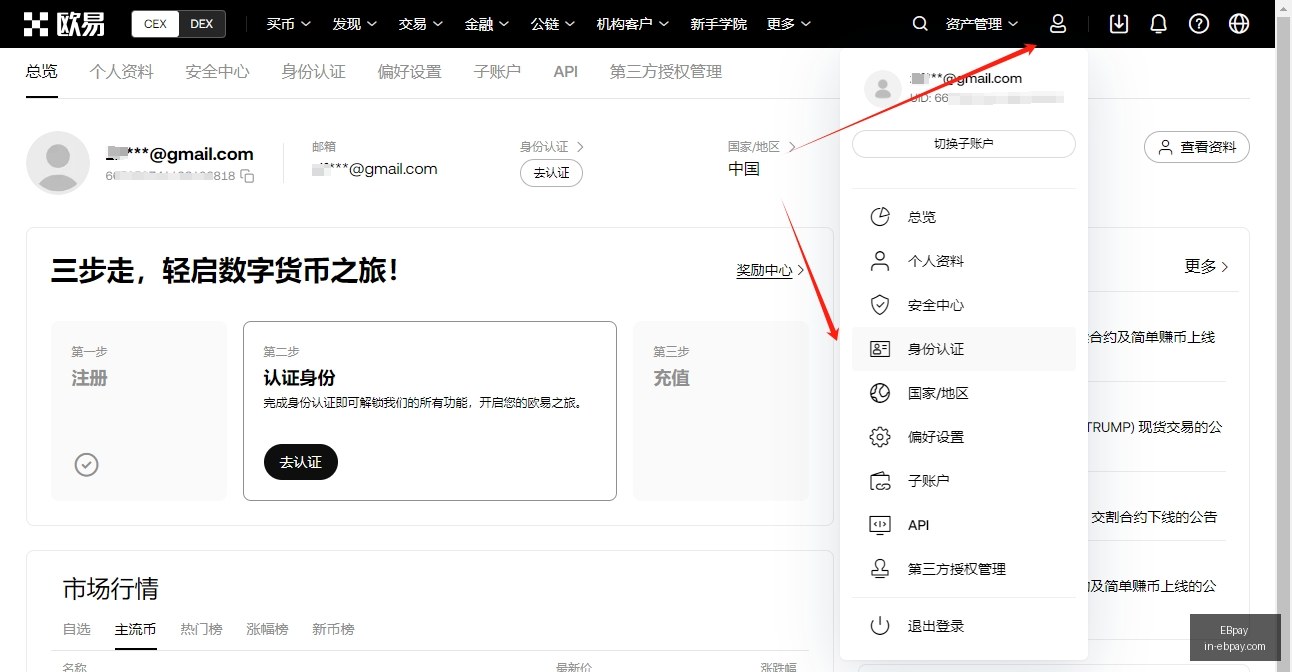Click the black 去认证 button in step two

(301, 462)
